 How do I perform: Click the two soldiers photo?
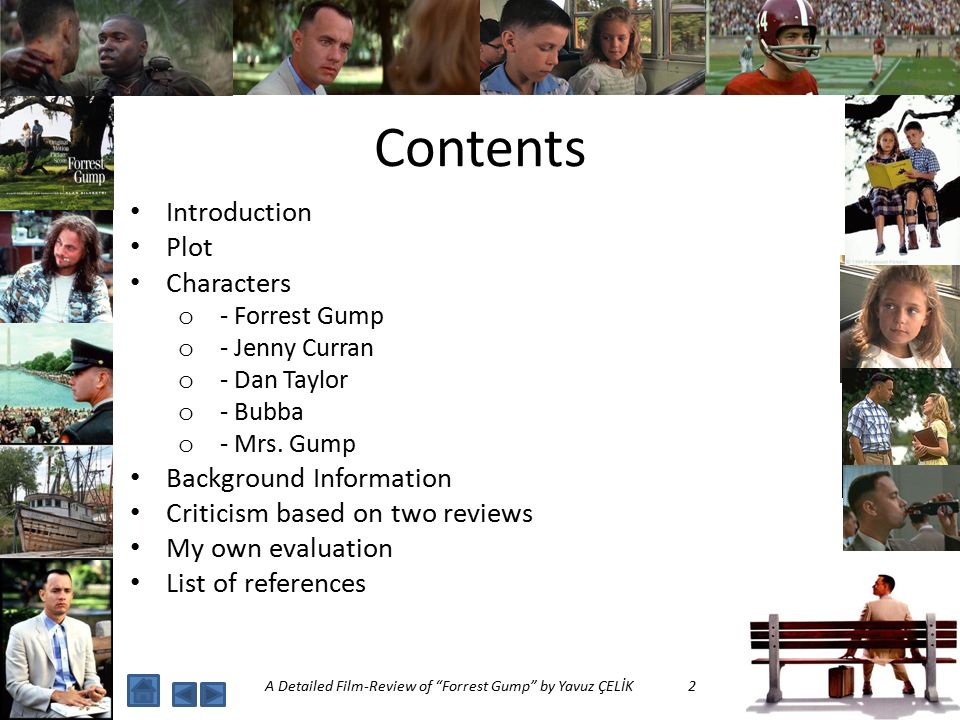116,47
